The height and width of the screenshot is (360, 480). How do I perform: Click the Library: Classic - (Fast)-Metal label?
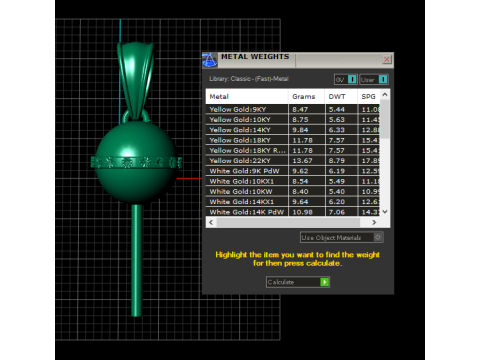[249, 79]
